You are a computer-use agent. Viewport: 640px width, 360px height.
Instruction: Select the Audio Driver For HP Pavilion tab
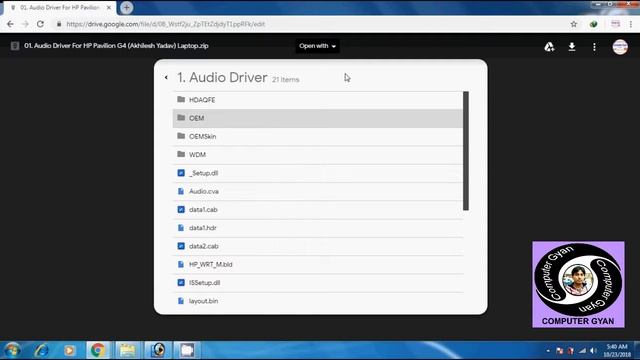60,8
